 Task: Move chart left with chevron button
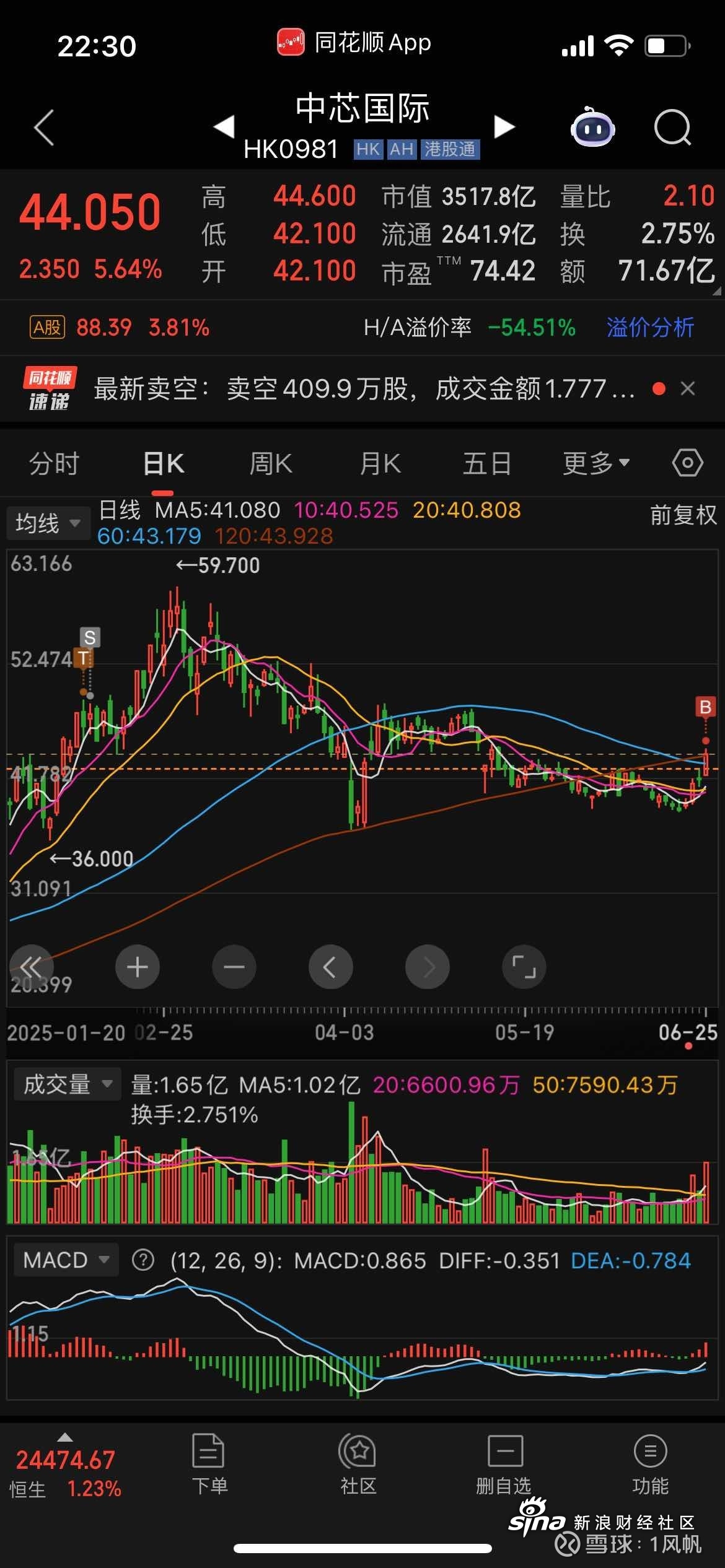click(330, 967)
